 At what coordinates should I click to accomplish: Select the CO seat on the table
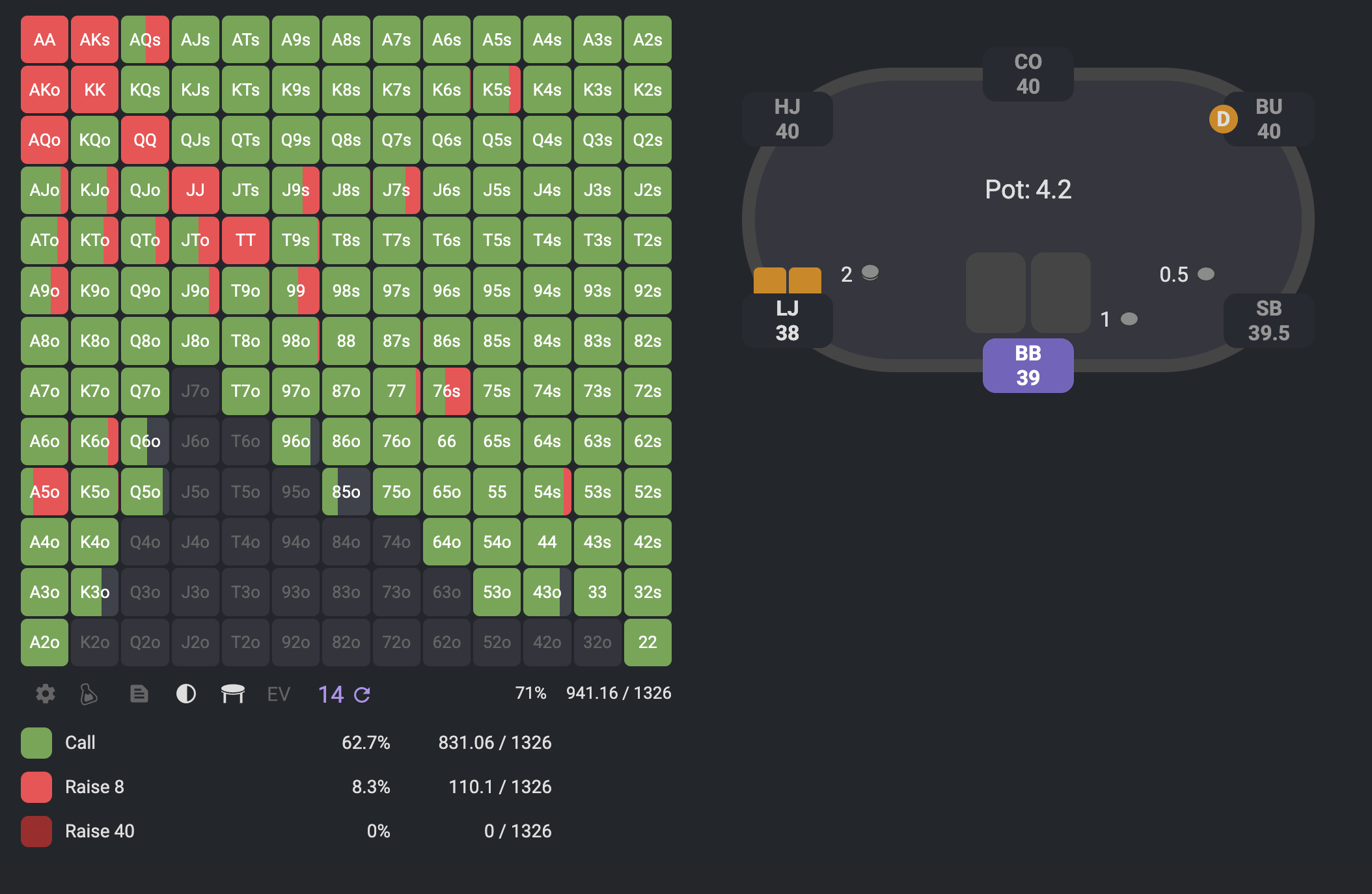[1028, 74]
